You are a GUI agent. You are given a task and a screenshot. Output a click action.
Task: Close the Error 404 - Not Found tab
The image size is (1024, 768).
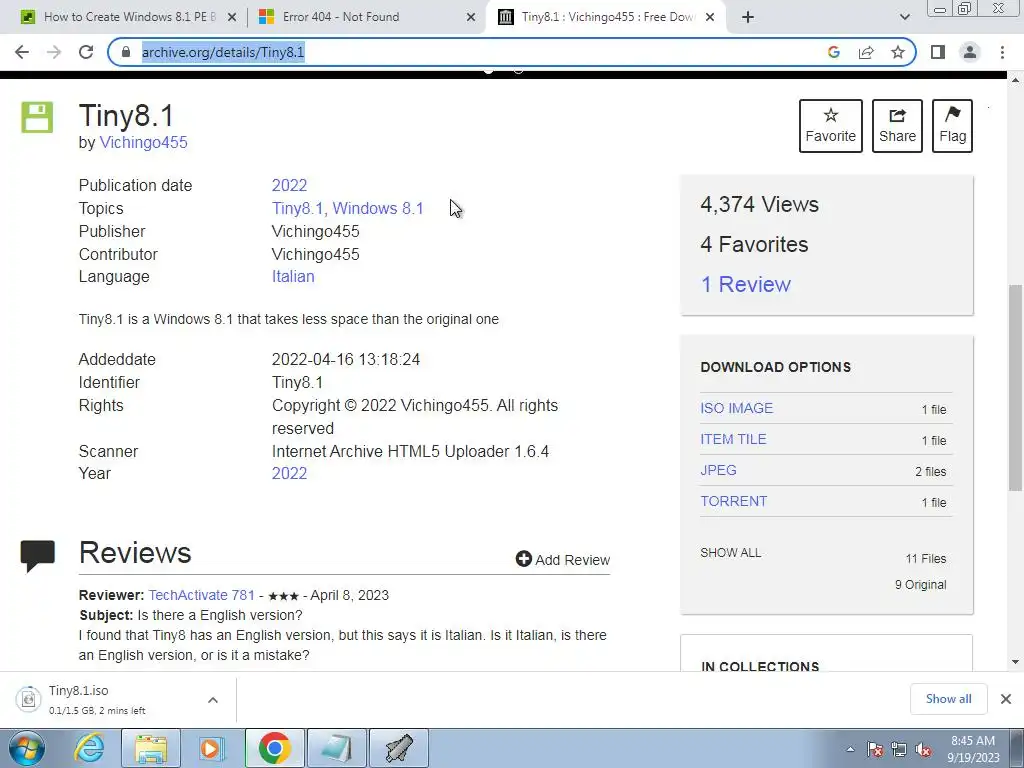point(471,17)
